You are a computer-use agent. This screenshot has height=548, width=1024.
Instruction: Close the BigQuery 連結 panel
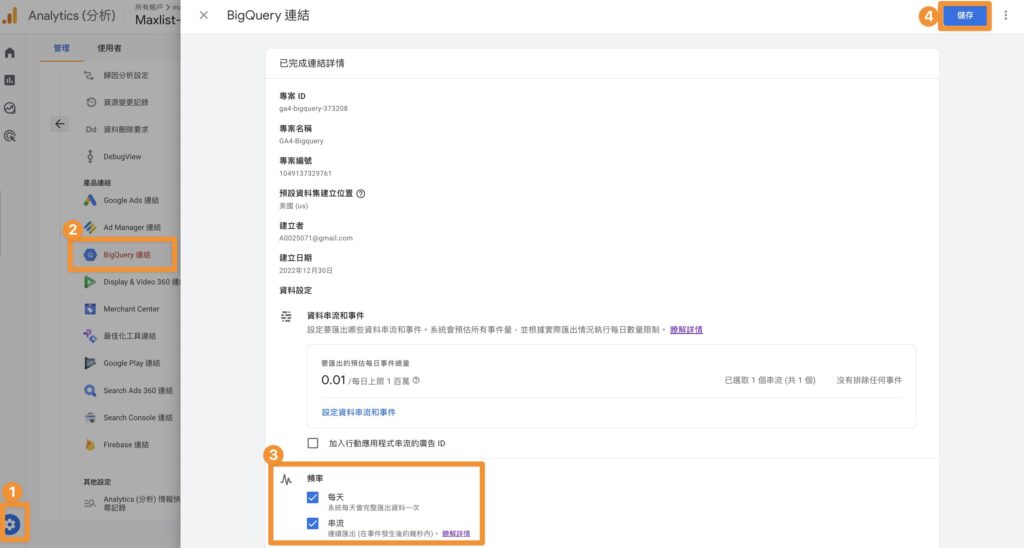pos(204,15)
